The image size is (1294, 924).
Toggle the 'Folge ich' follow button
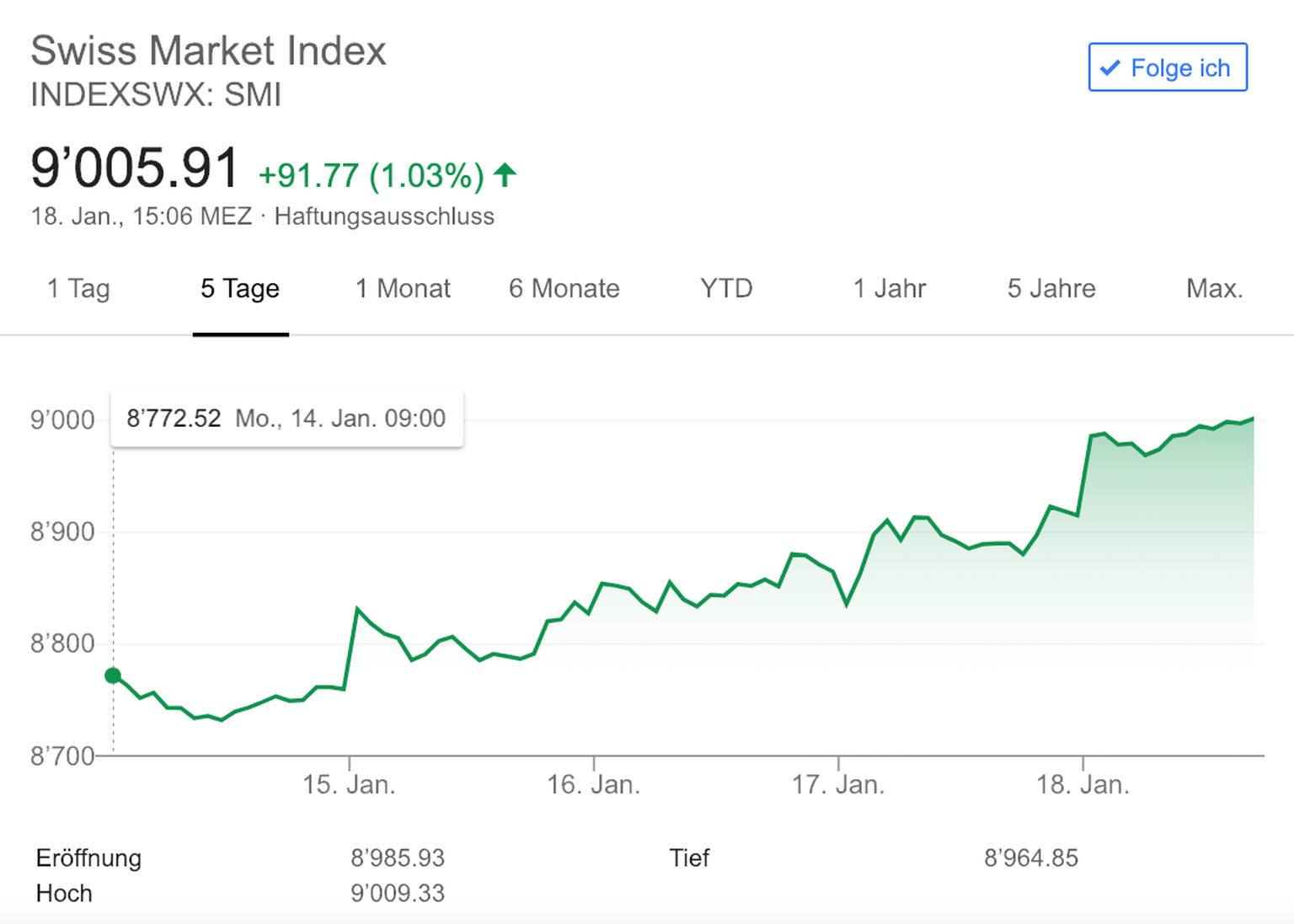[1168, 67]
